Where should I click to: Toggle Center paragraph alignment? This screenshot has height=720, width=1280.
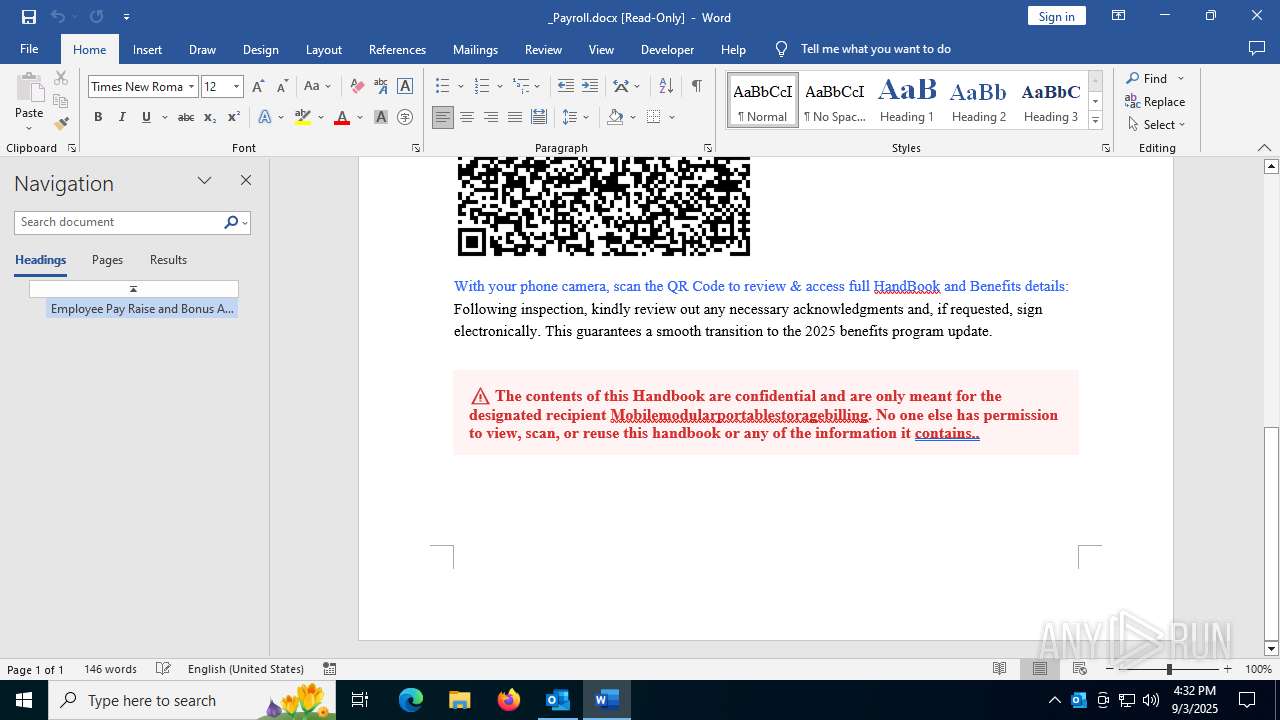point(466,117)
